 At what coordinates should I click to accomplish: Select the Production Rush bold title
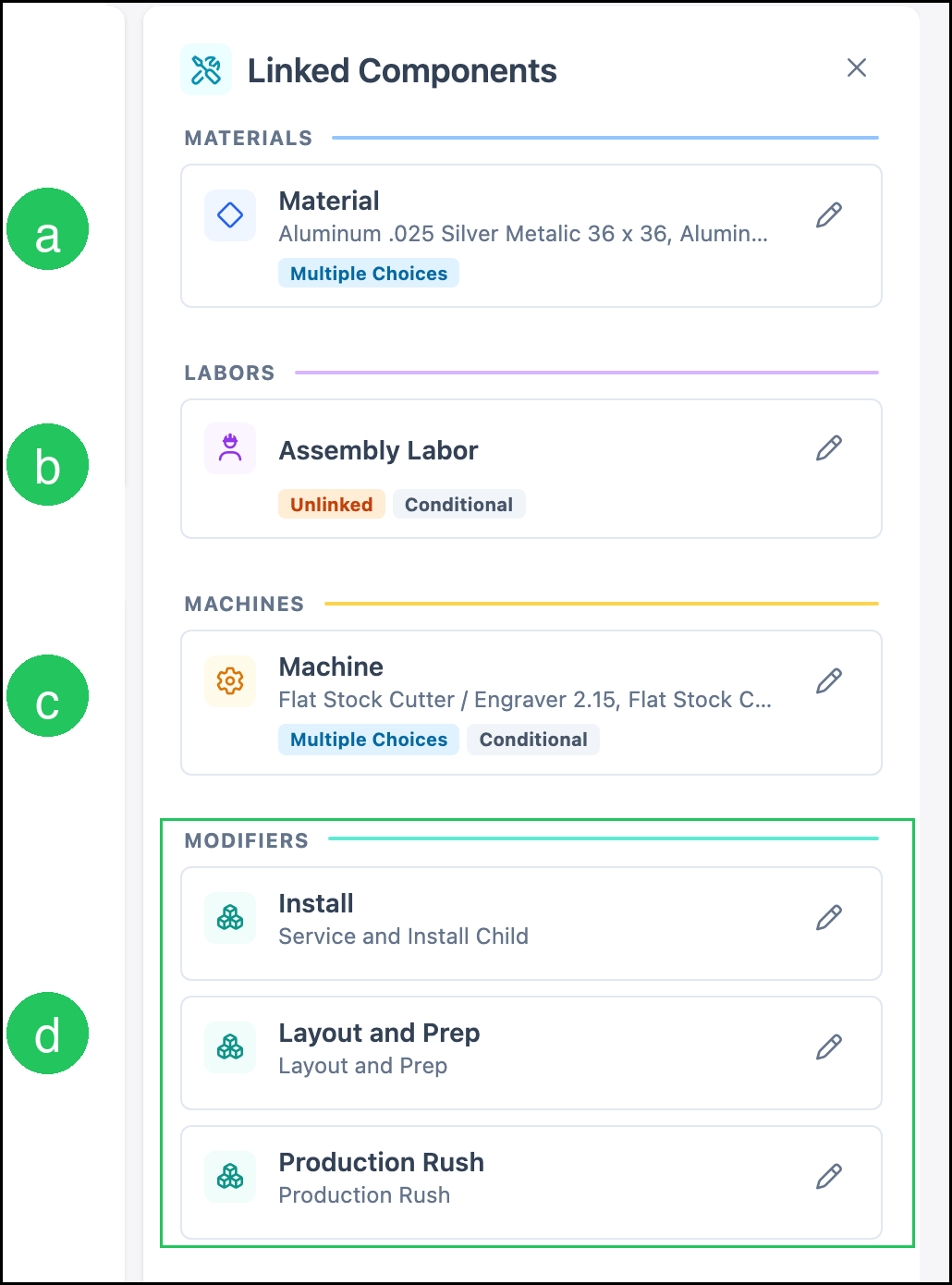pyautogui.click(x=382, y=1162)
